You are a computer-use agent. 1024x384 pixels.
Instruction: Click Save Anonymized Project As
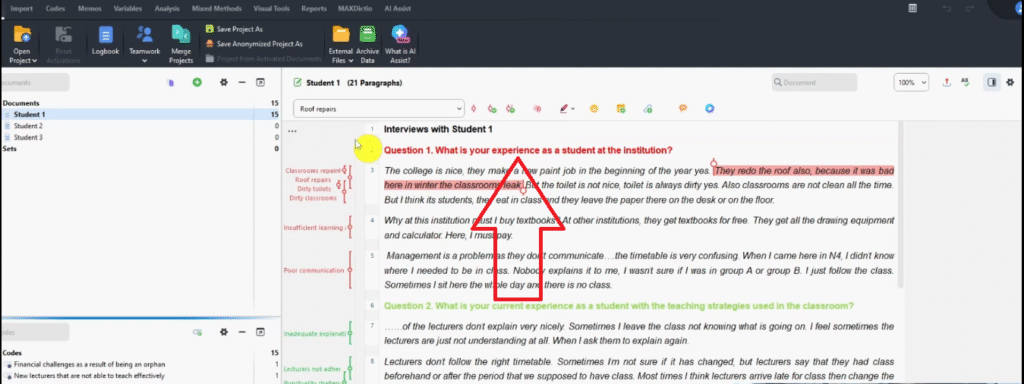pyautogui.click(x=254, y=44)
